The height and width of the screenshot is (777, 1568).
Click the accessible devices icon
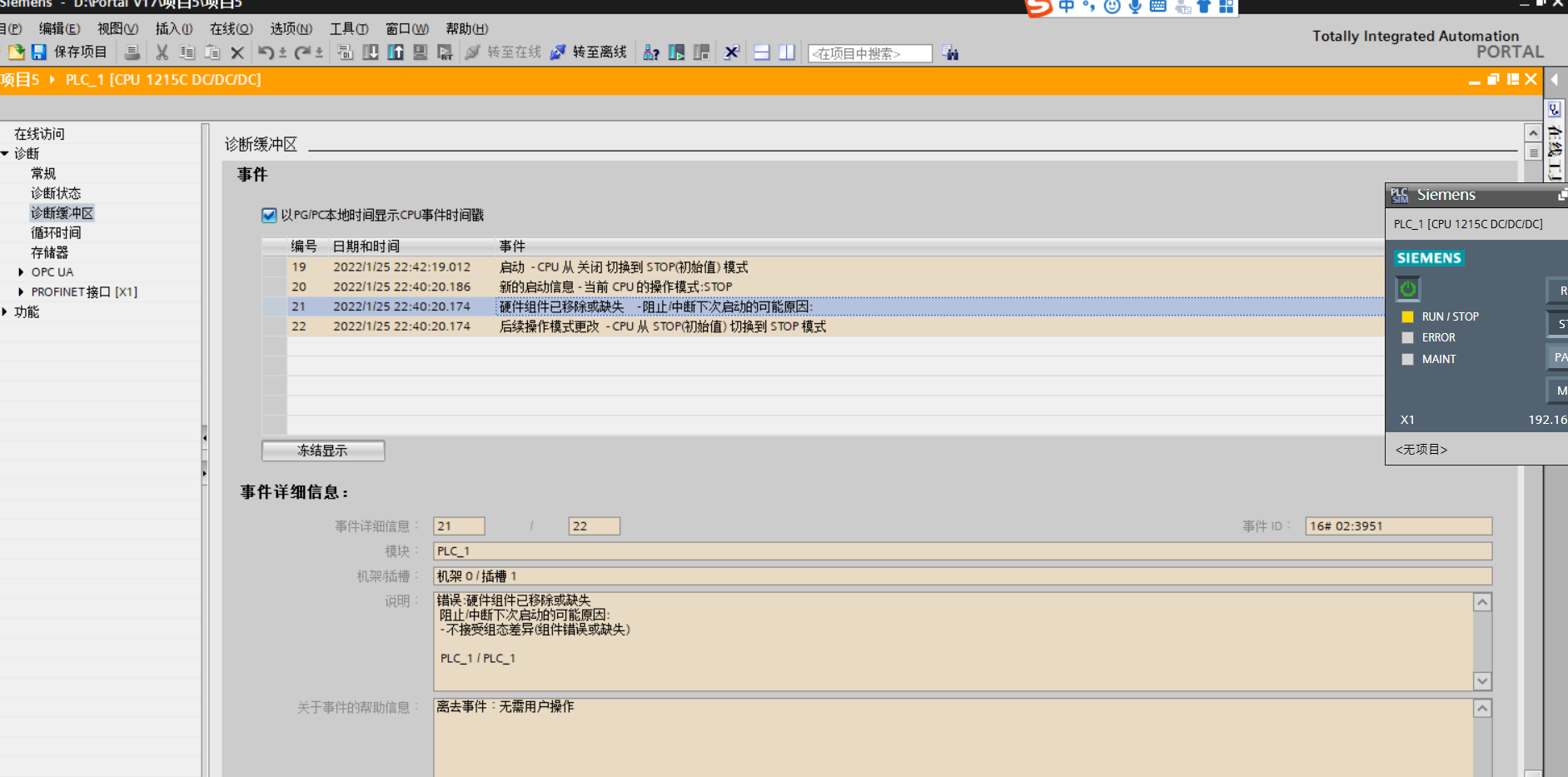click(x=651, y=52)
